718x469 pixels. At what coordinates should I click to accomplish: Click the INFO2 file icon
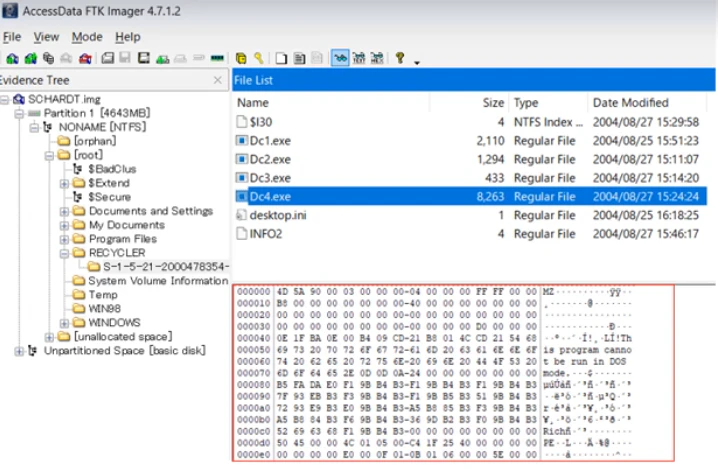pos(241,234)
